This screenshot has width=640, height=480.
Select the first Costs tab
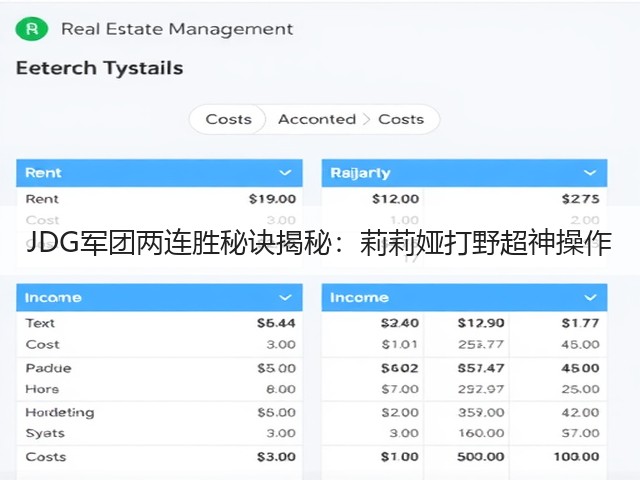pyautogui.click(x=229, y=119)
